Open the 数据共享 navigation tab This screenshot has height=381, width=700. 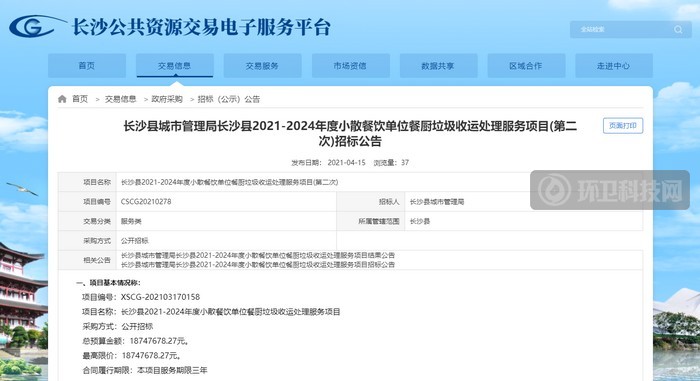tap(438, 66)
